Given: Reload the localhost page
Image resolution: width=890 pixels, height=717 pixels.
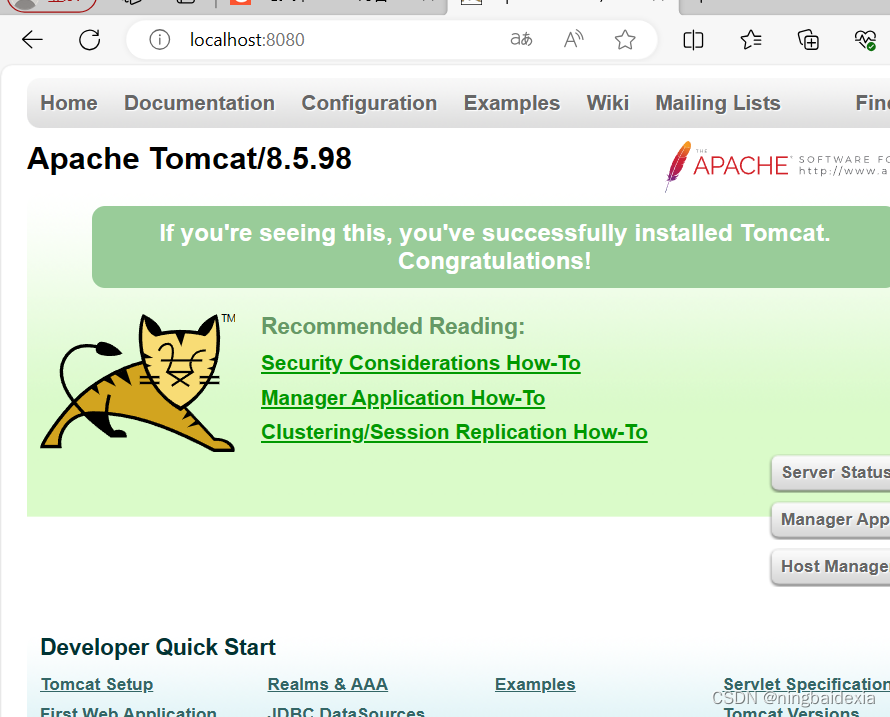Looking at the screenshot, I should (x=90, y=40).
